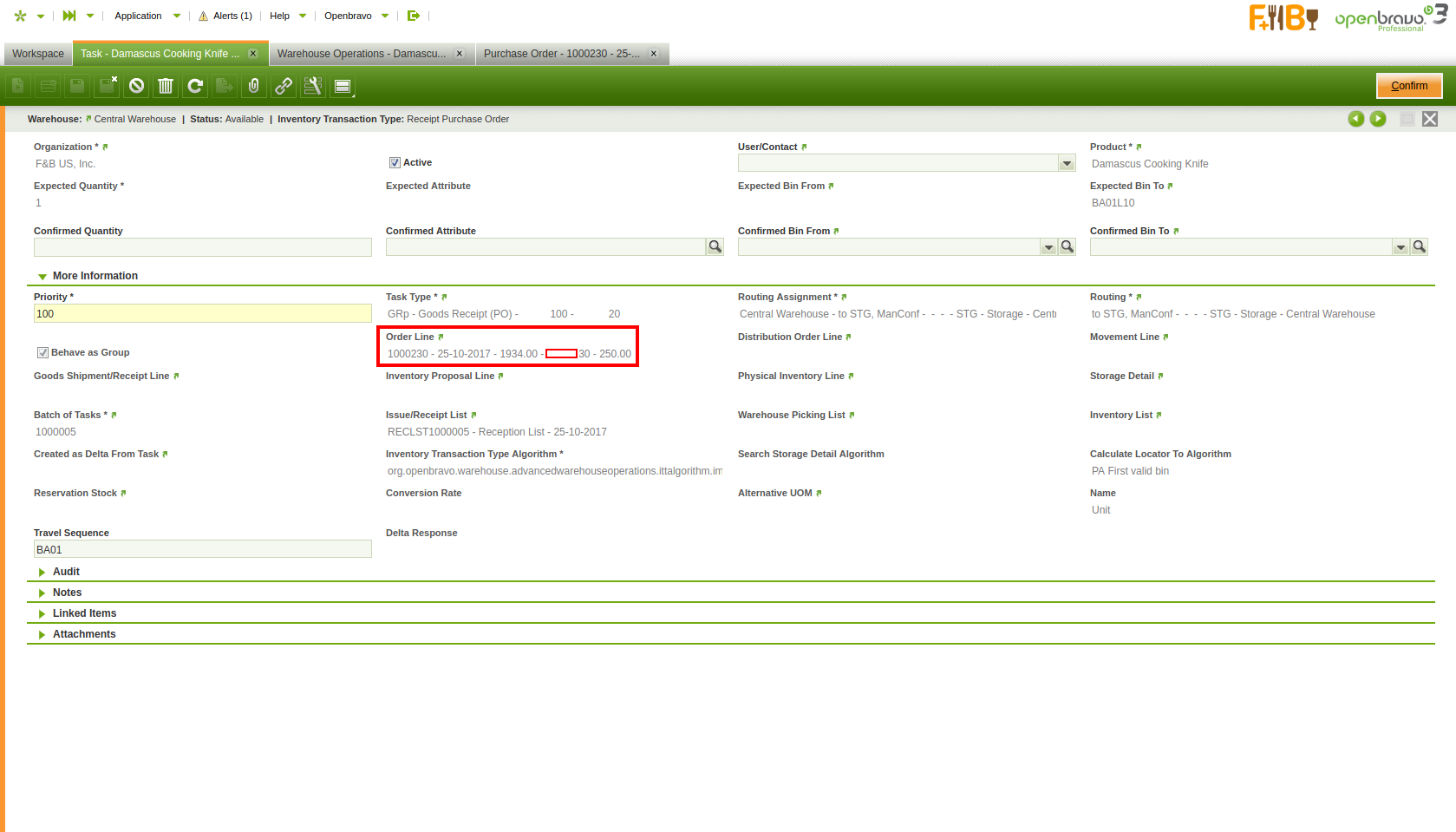This screenshot has width=1456, height=832.
Task: Open the Confirmed Bin From dropdown arrow
Action: (1048, 248)
